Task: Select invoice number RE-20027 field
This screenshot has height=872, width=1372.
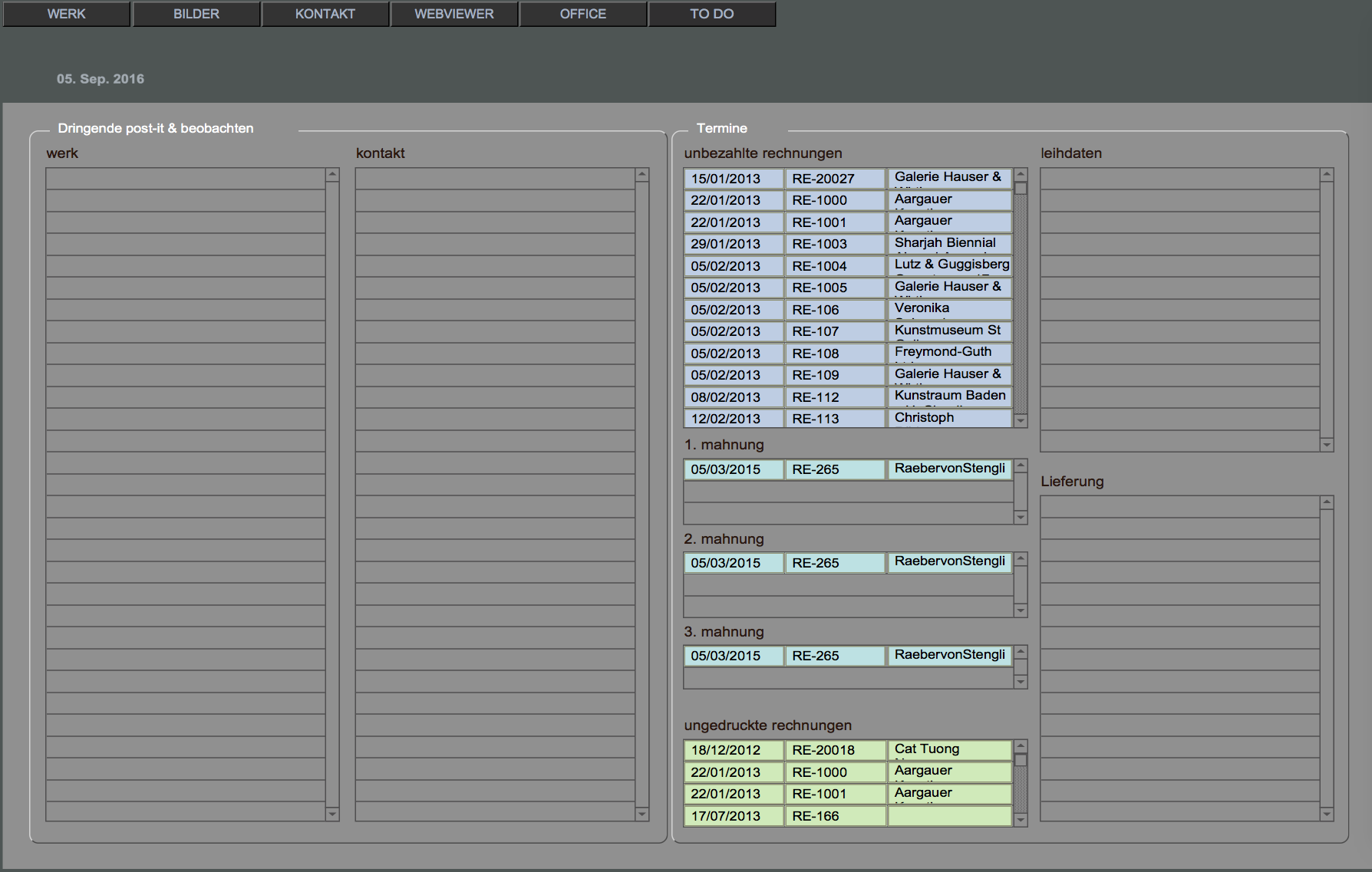Action: pos(835,179)
